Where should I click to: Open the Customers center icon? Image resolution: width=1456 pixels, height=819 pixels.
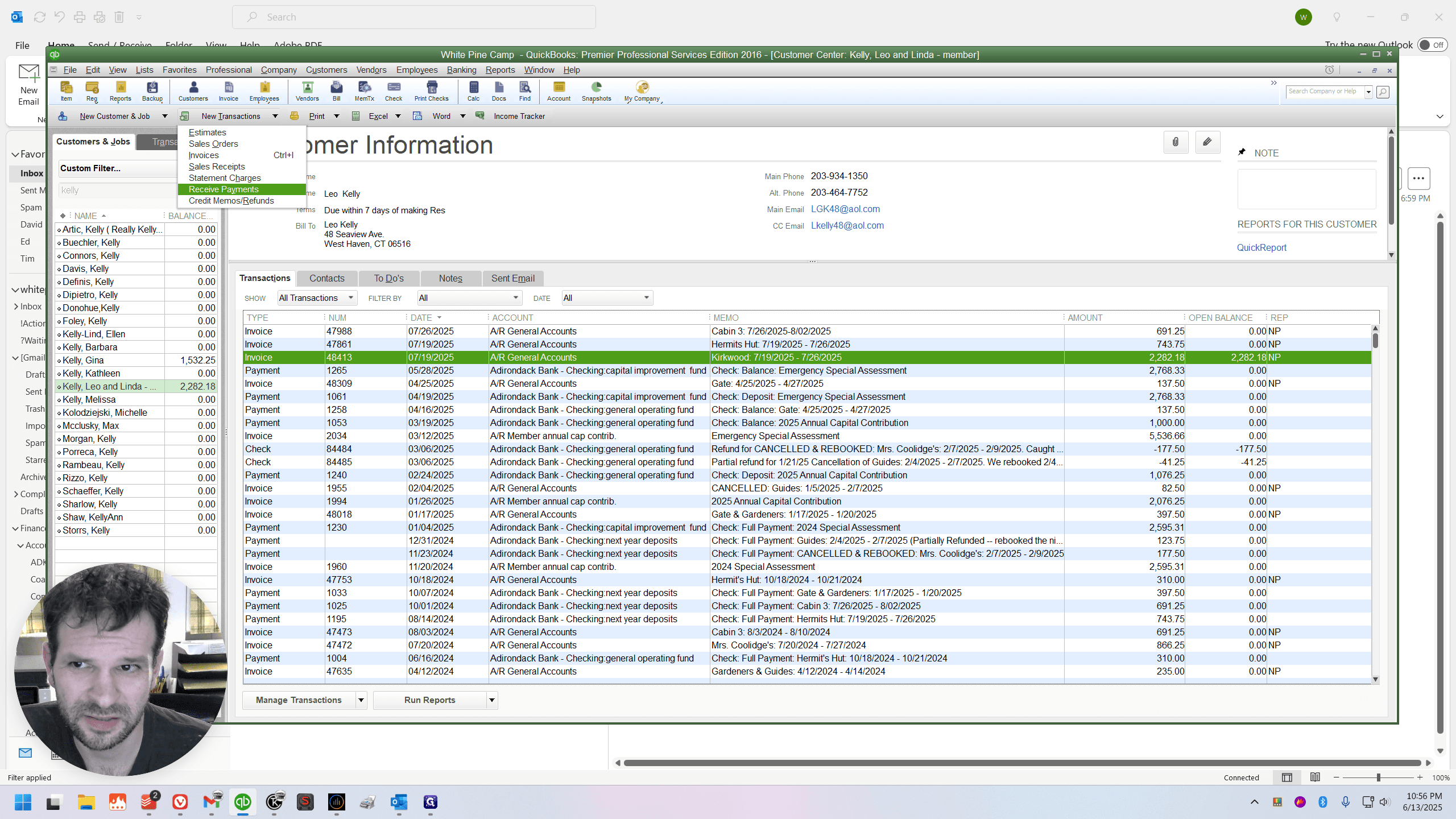(193, 91)
